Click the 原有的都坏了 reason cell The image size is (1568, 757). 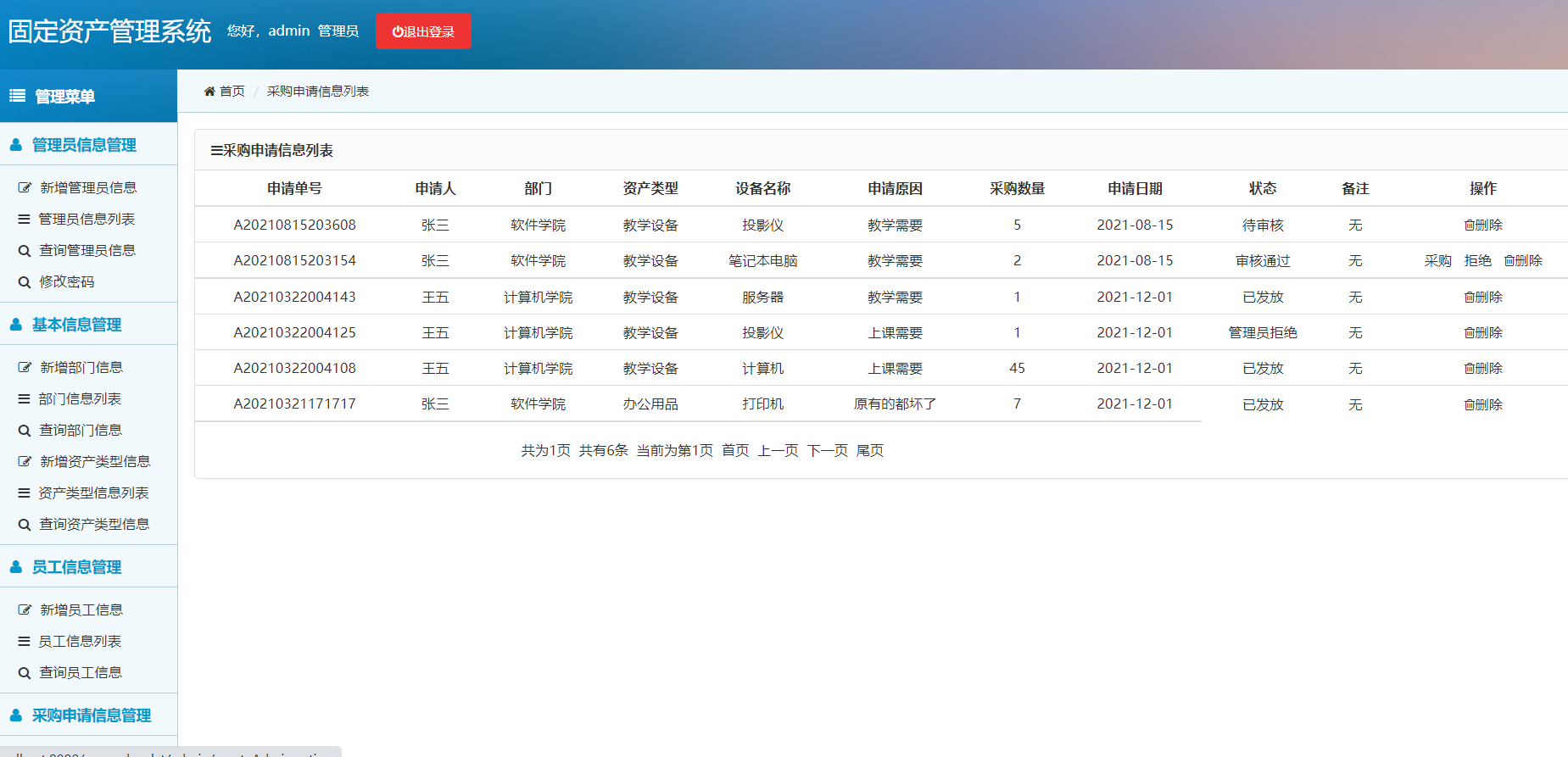895,404
